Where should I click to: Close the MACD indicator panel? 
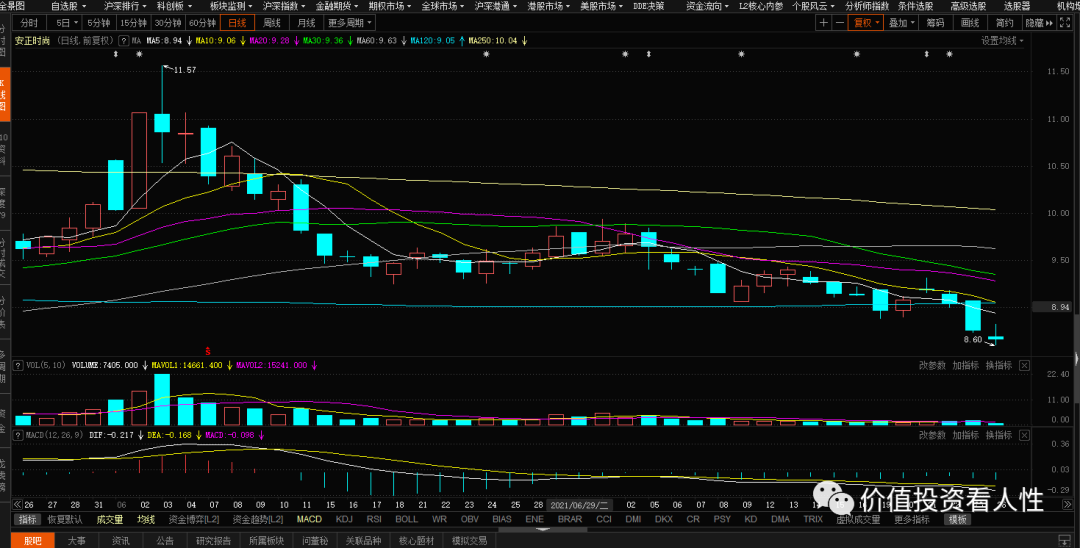(1024, 435)
